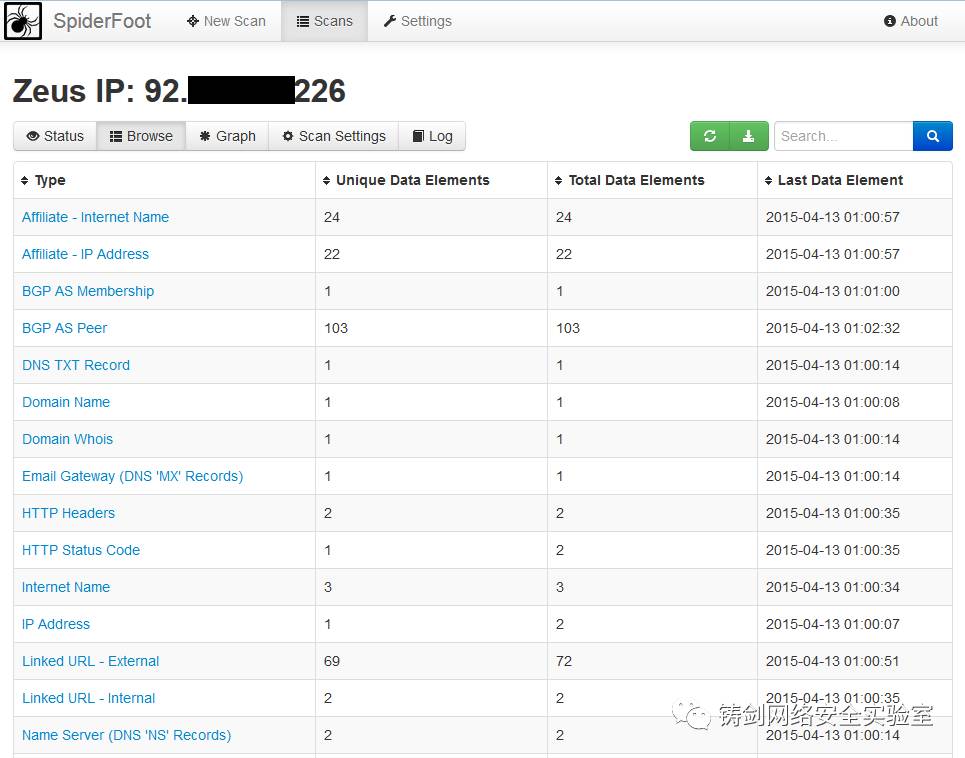Open Email Gateway (DNS 'MX' Records) results

click(x=132, y=476)
